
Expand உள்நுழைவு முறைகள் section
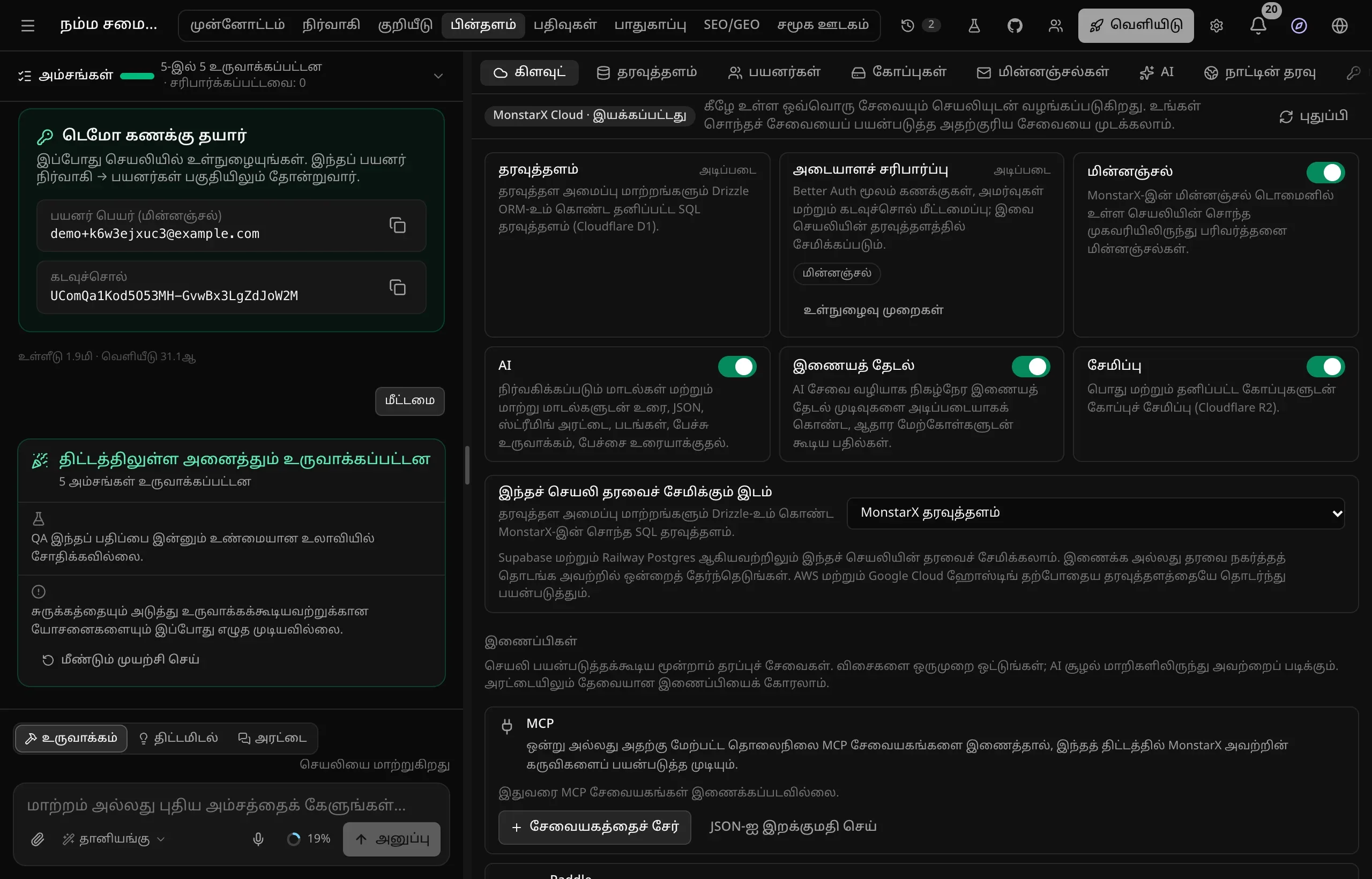873,310
